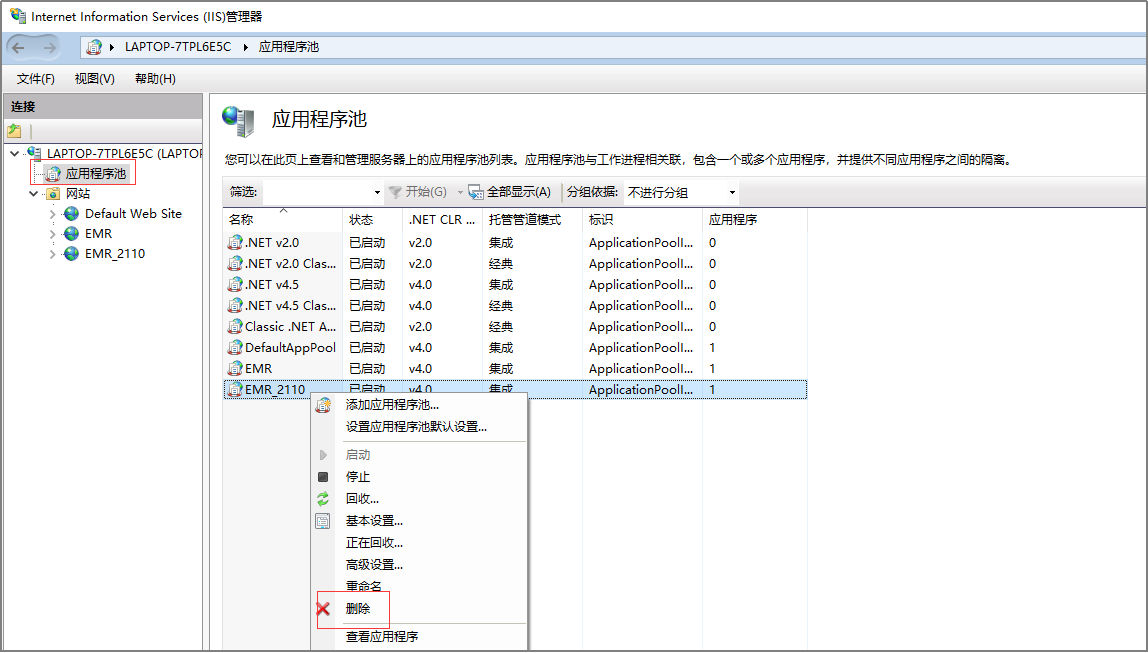Screen dimensions: 1148x653
Task: Click the Add Application Pool icon in menu
Action: point(323,405)
